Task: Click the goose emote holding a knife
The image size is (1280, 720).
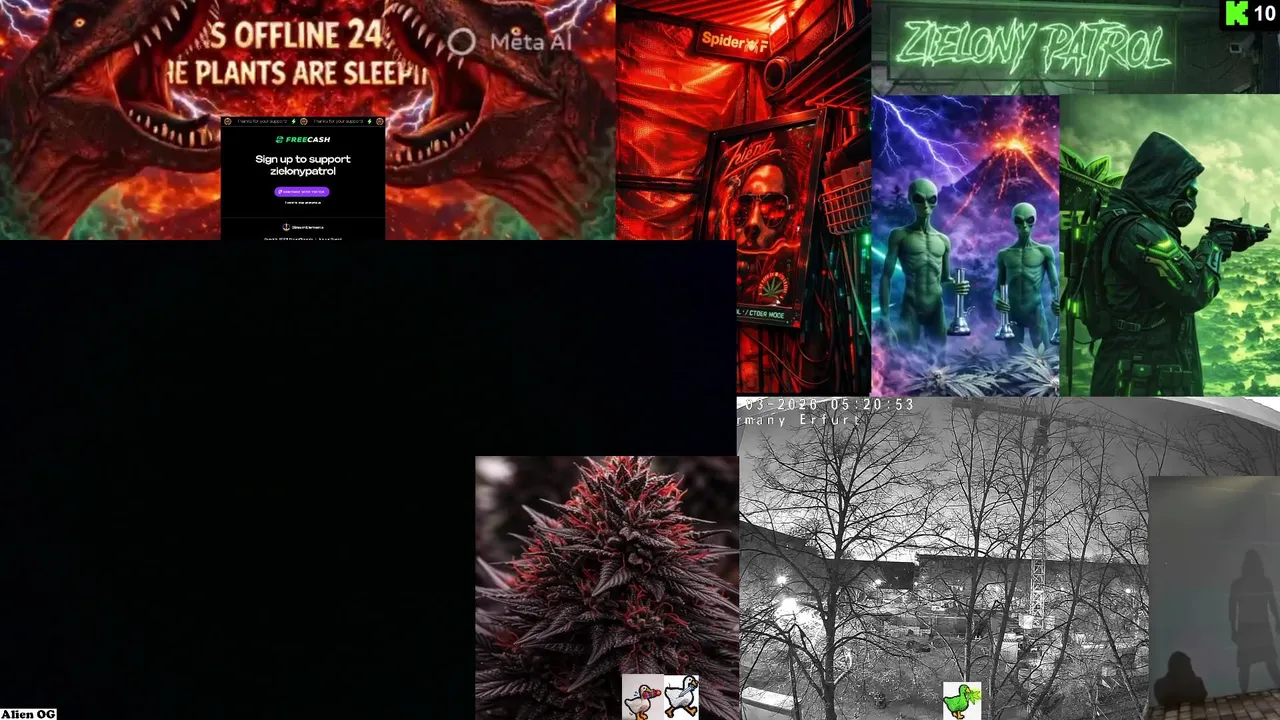Action: 680,696
